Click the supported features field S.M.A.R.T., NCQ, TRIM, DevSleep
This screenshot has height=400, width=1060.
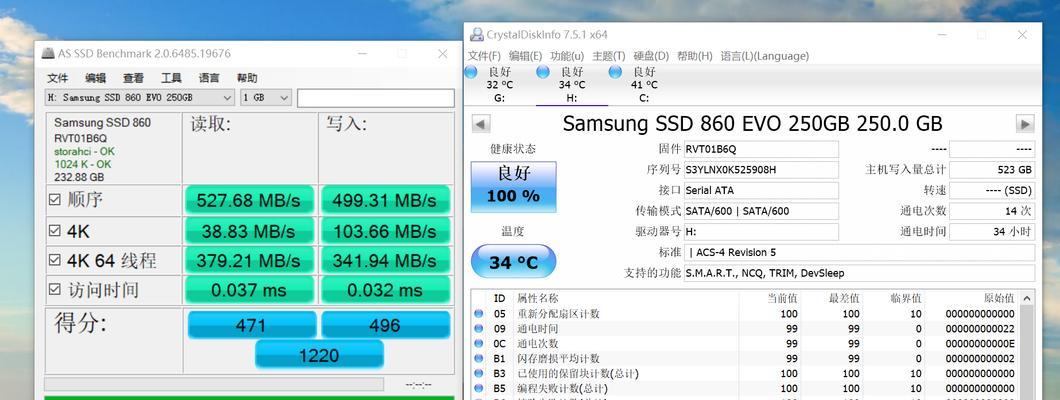pos(859,273)
